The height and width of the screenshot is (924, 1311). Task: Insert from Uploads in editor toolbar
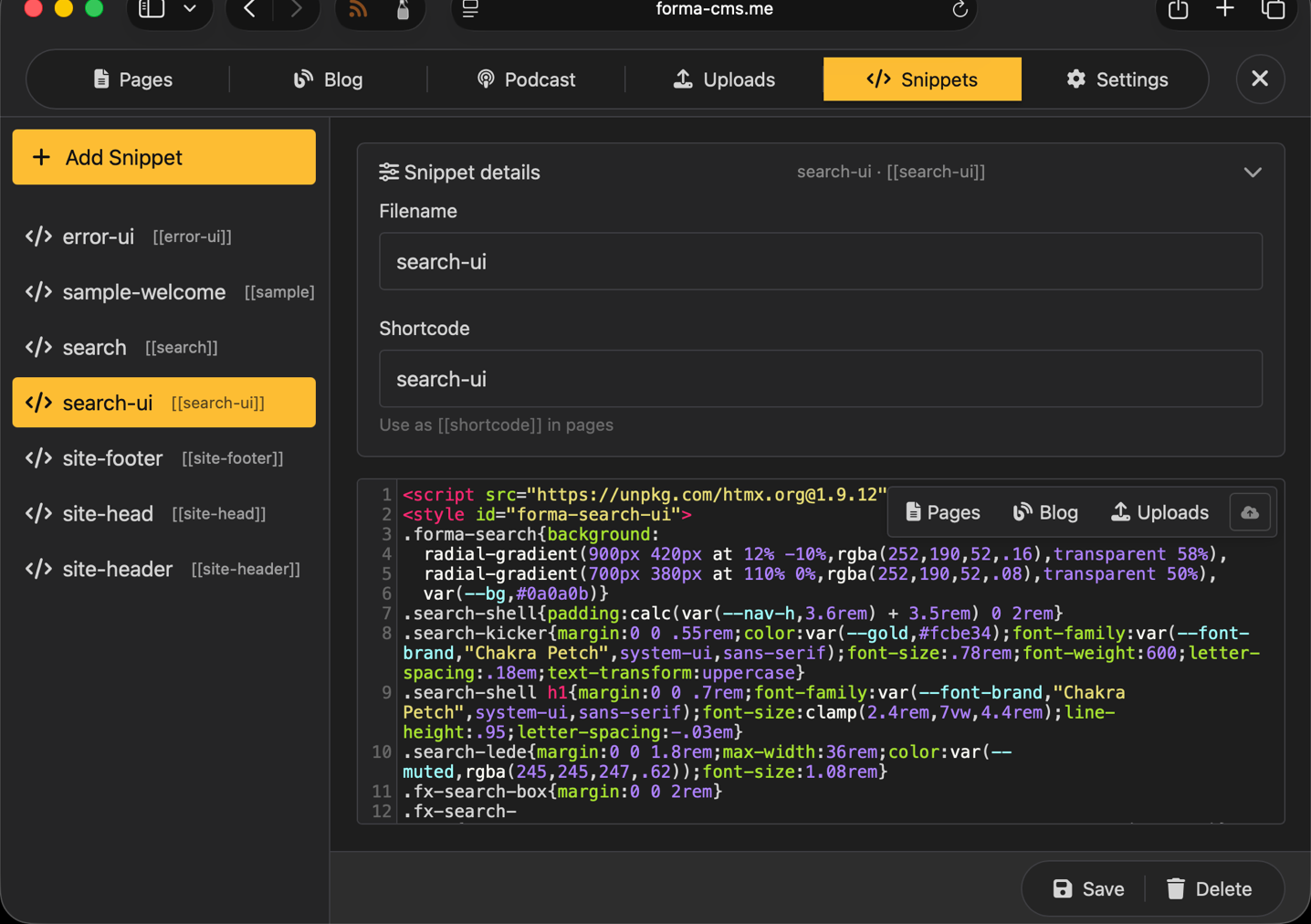click(x=1159, y=512)
